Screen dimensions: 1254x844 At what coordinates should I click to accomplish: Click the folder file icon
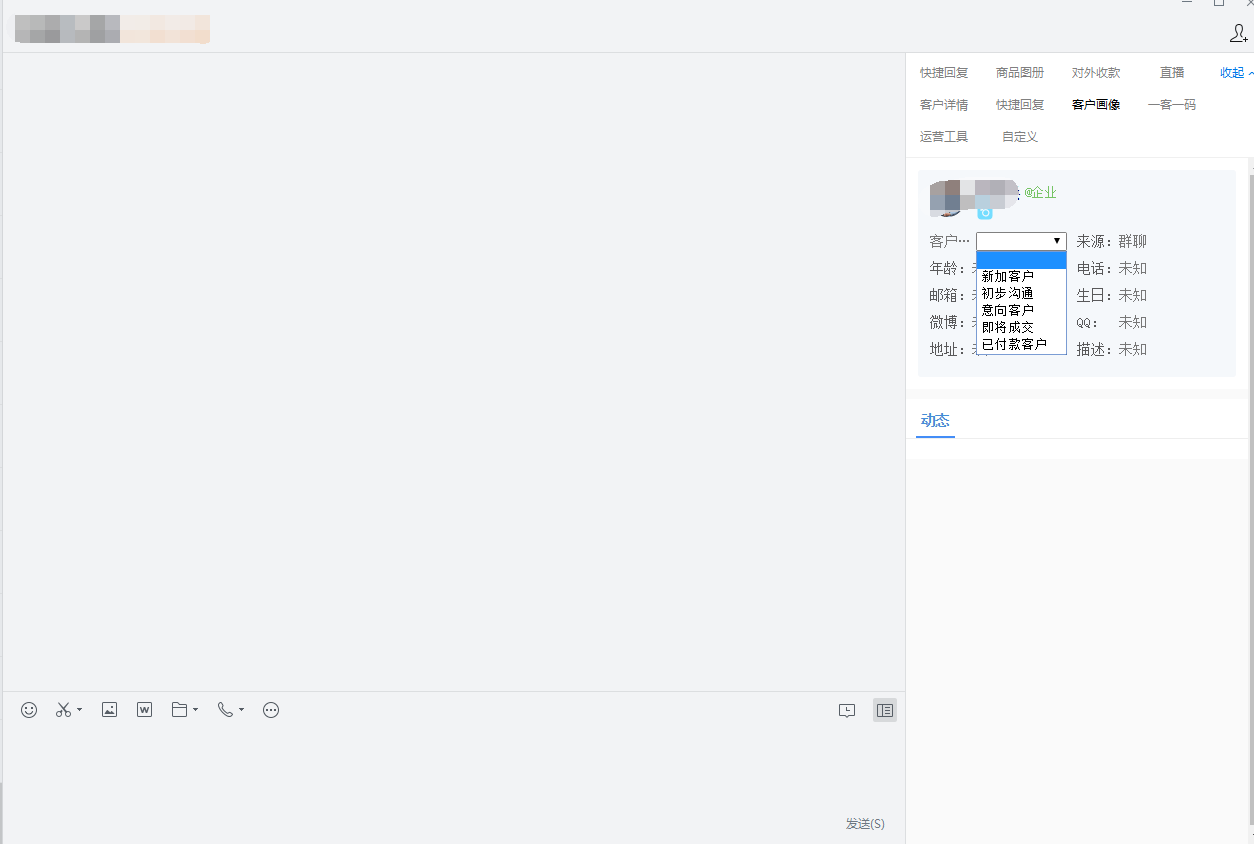tap(180, 710)
